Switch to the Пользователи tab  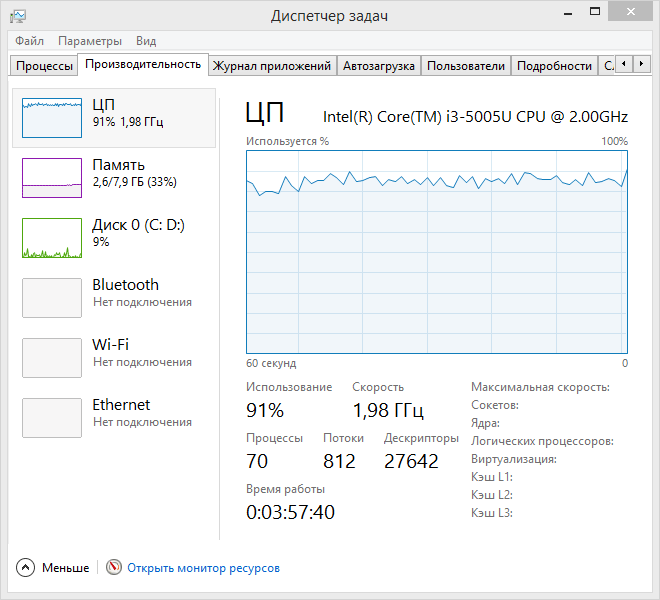[466, 66]
